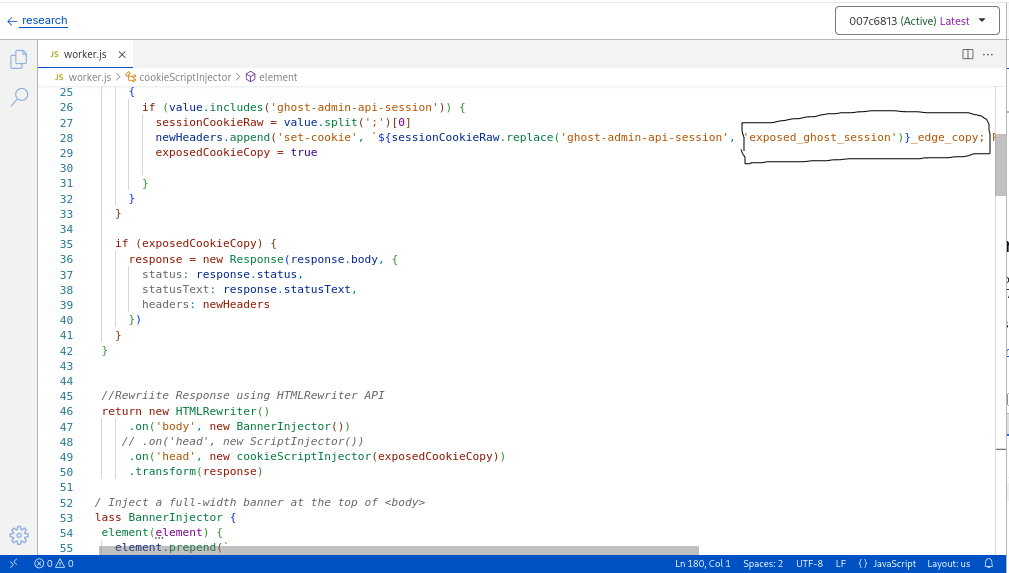Open the 007c6813 (Active) Latest version dropdown
Screen dimensions: 1009x573
(917, 21)
